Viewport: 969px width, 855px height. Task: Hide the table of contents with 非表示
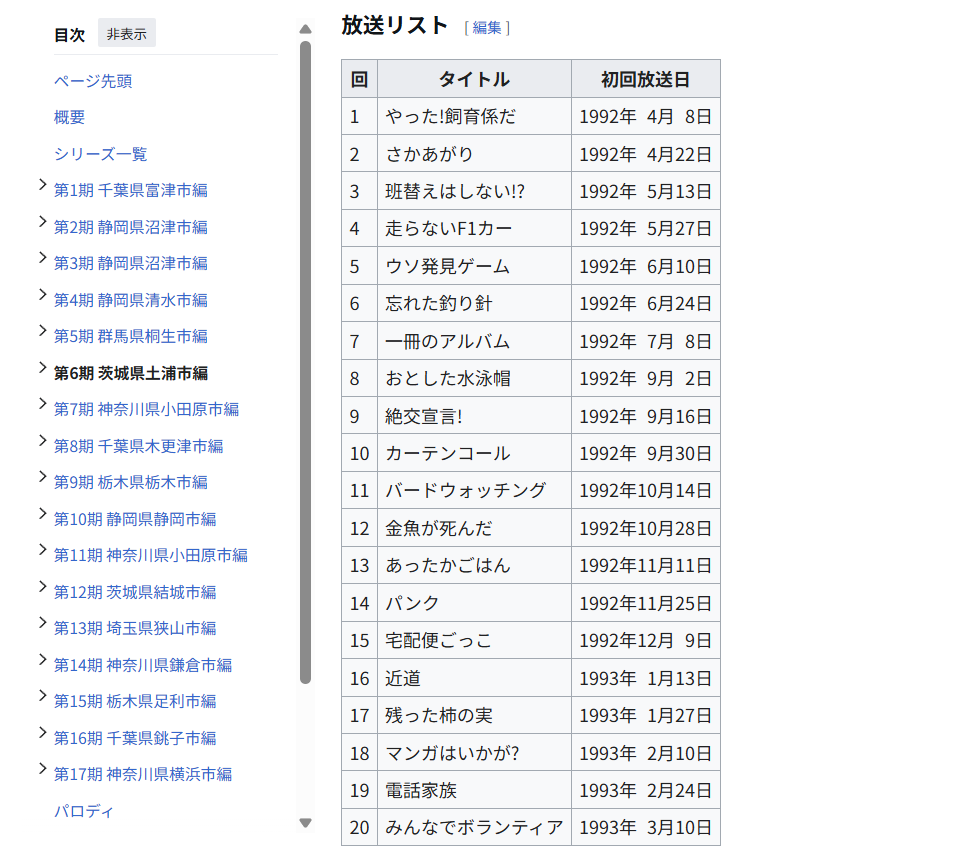pos(126,34)
